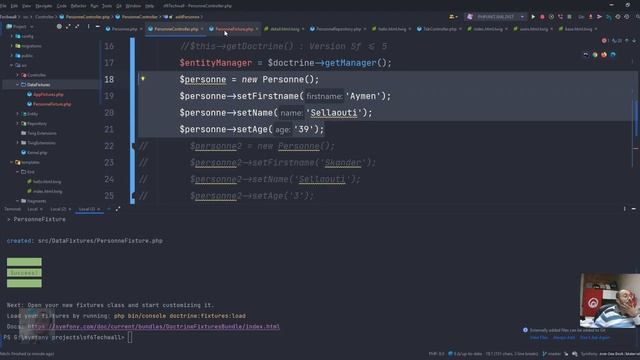This screenshot has width=640, height=360.
Task: Expand the config folder in project tree
Action: pos(12,36)
